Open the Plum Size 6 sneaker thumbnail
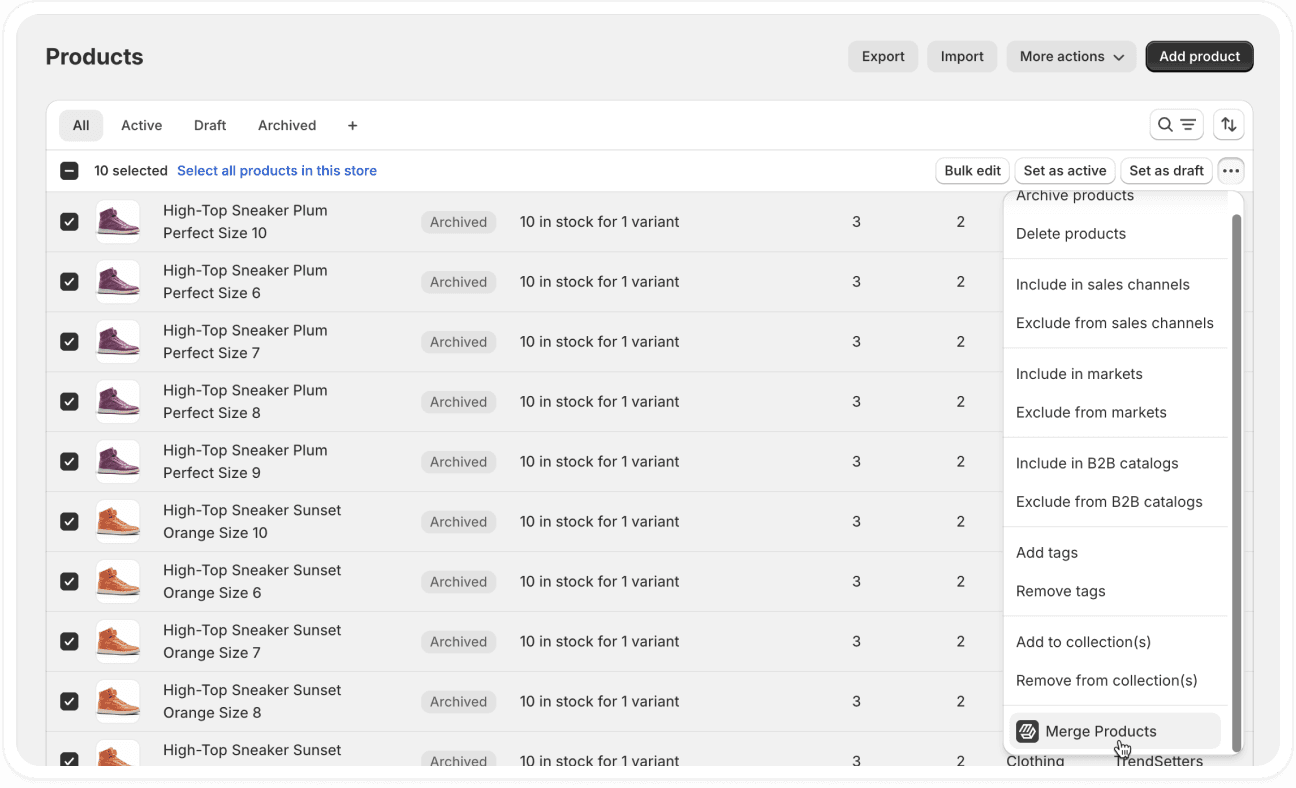1296x788 pixels. coord(117,281)
